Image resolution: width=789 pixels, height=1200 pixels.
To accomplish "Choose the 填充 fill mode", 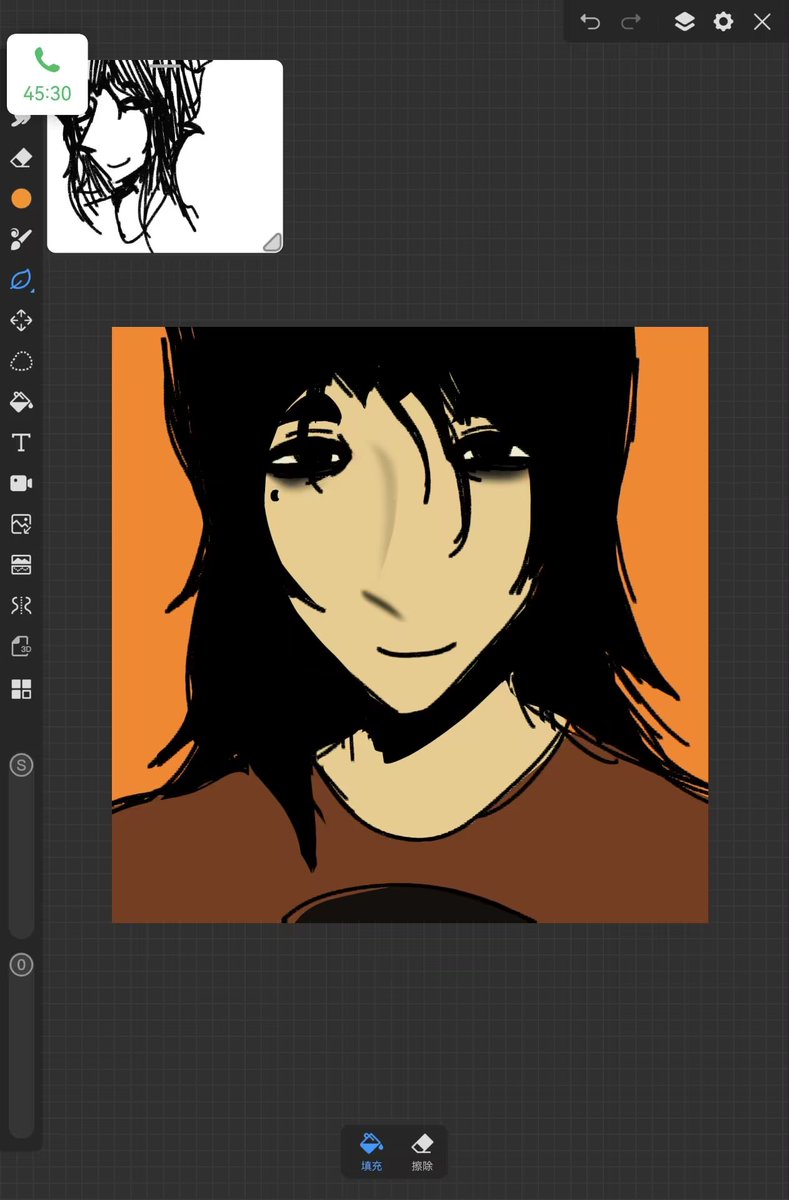I will [x=371, y=1153].
